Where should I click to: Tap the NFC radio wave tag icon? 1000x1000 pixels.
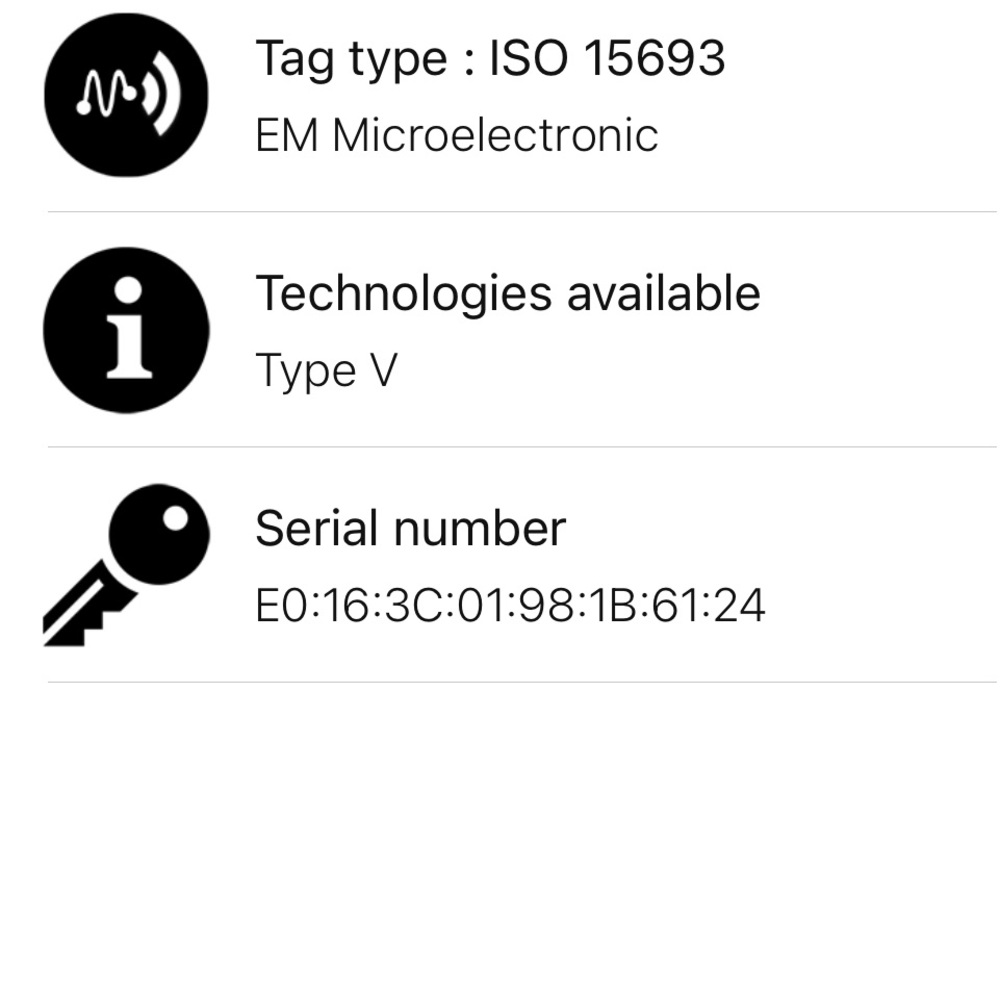126,94
